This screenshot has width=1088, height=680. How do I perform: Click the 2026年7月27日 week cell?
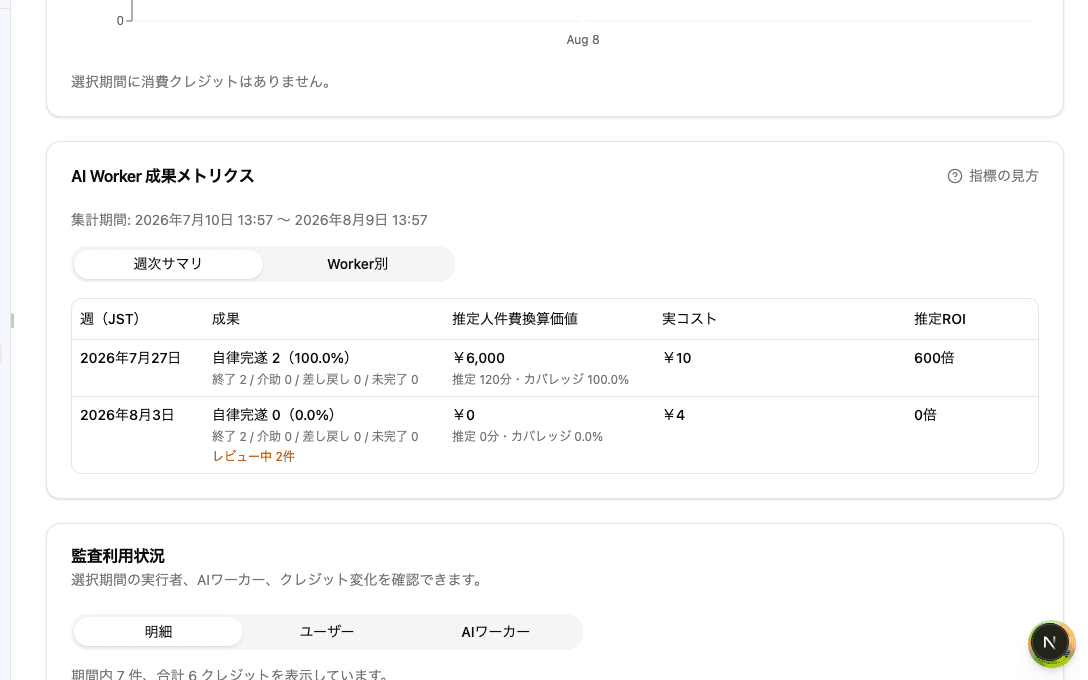(130, 358)
